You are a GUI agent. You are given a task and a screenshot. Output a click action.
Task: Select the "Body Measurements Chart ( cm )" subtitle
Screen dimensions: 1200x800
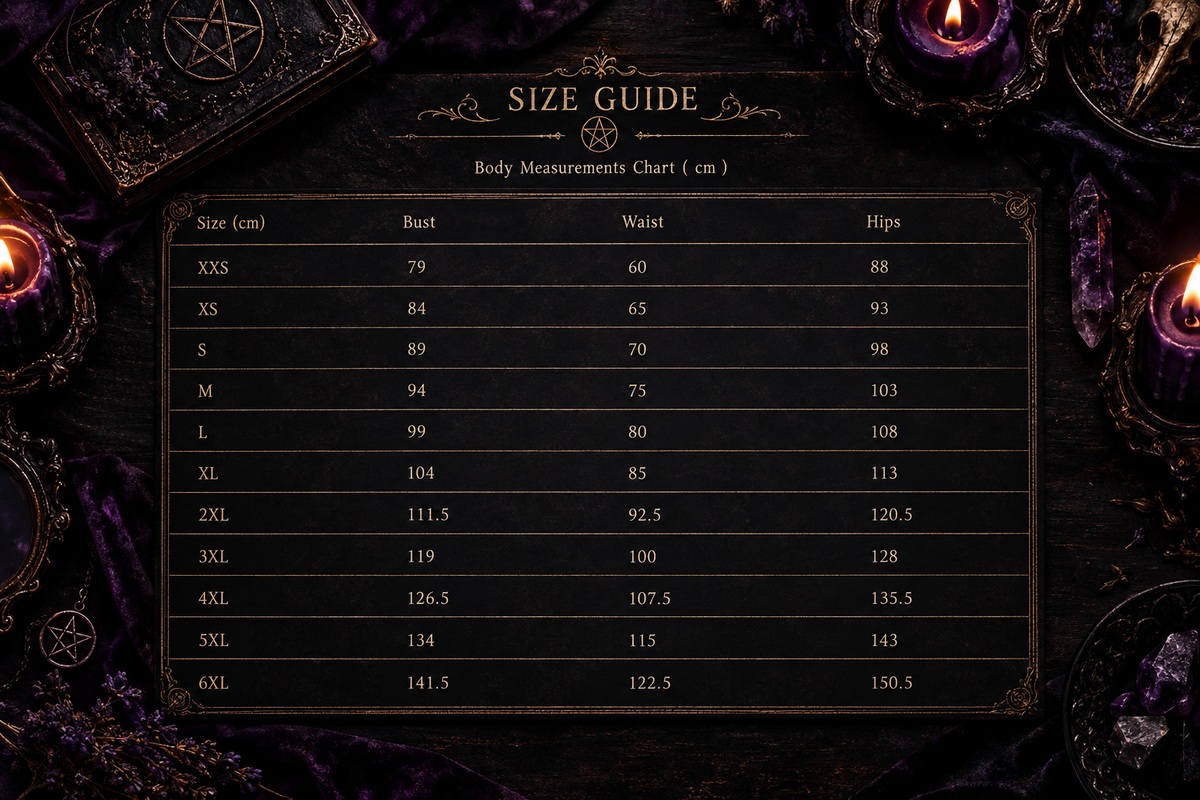pos(601,167)
